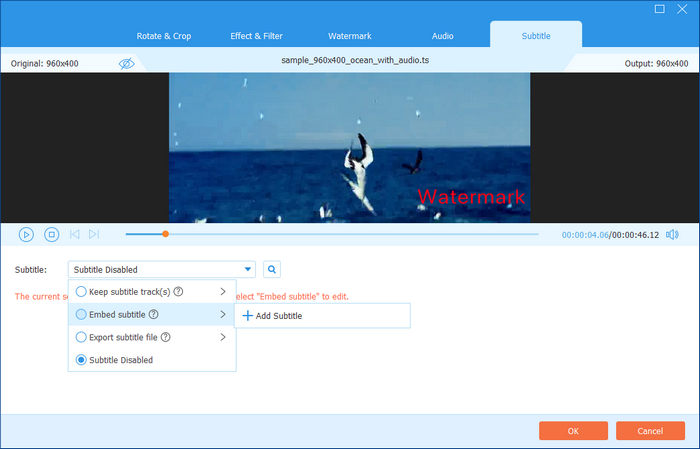
Task: Expand Embed subtitle submenu chevron
Action: point(223,314)
